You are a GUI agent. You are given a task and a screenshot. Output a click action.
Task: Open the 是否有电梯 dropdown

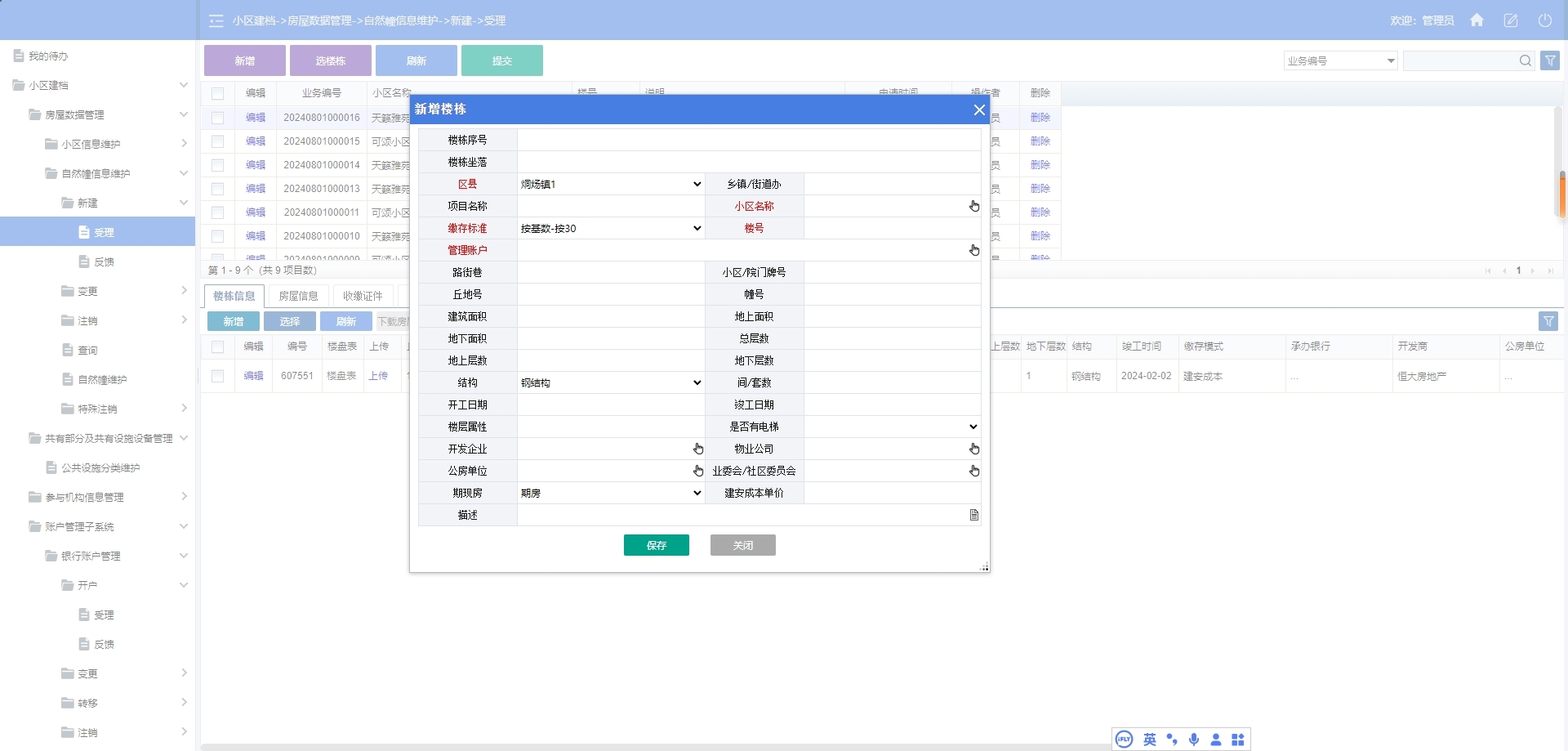coord(892,427)
